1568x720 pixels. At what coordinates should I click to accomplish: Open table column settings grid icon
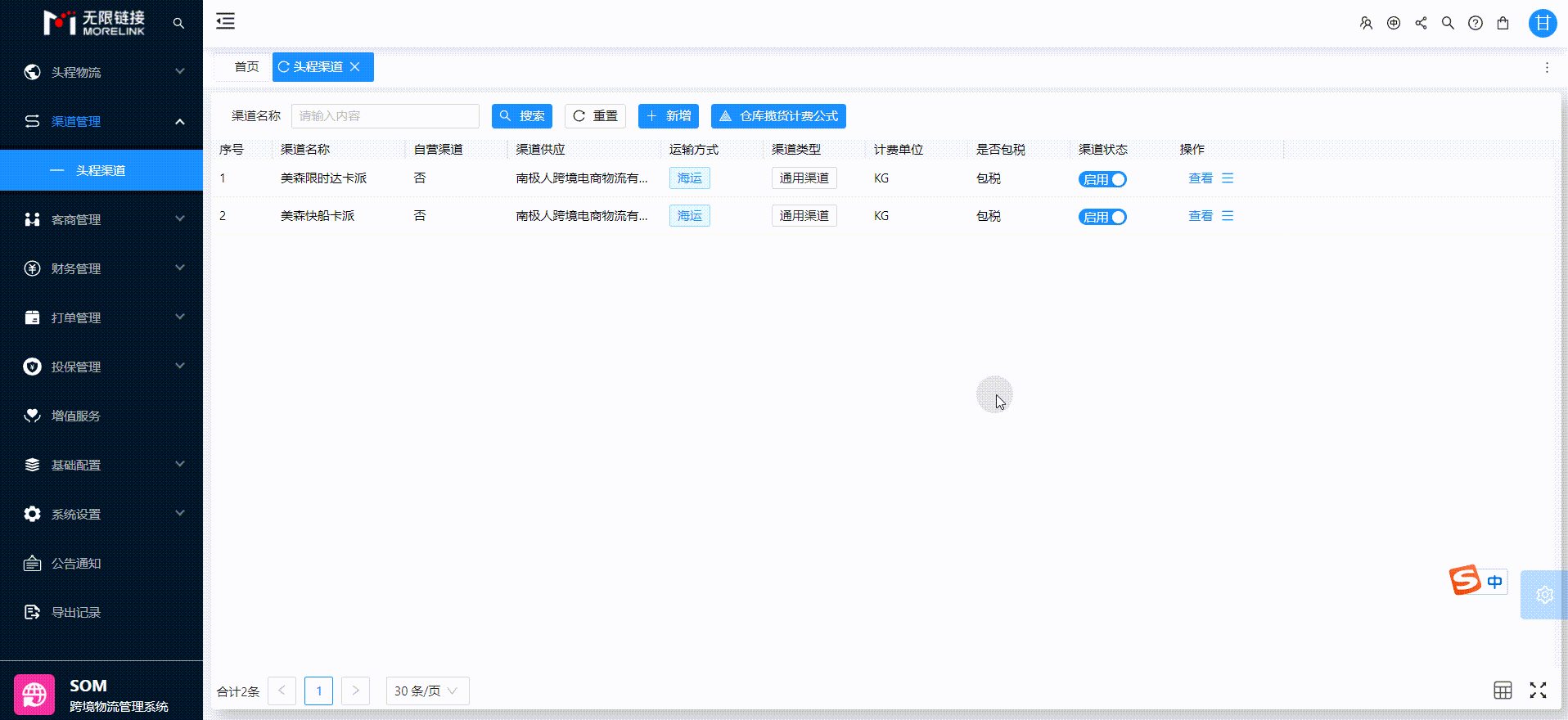click(x=1503, y=691)
